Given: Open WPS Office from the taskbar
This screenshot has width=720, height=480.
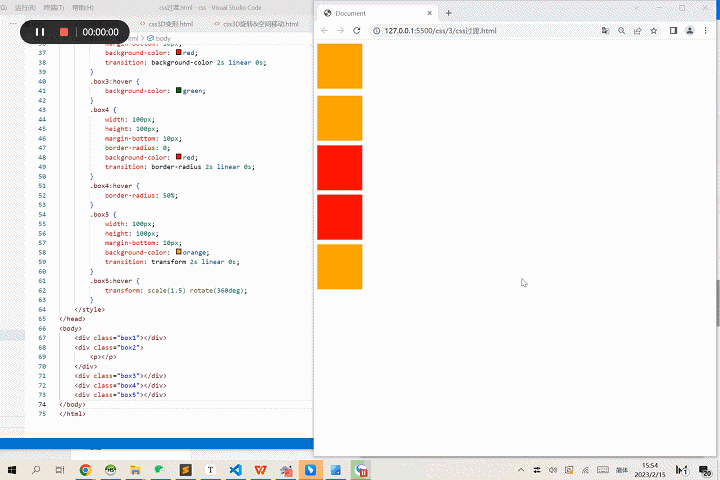Looking at the screenshot, I should coord(260,470).
